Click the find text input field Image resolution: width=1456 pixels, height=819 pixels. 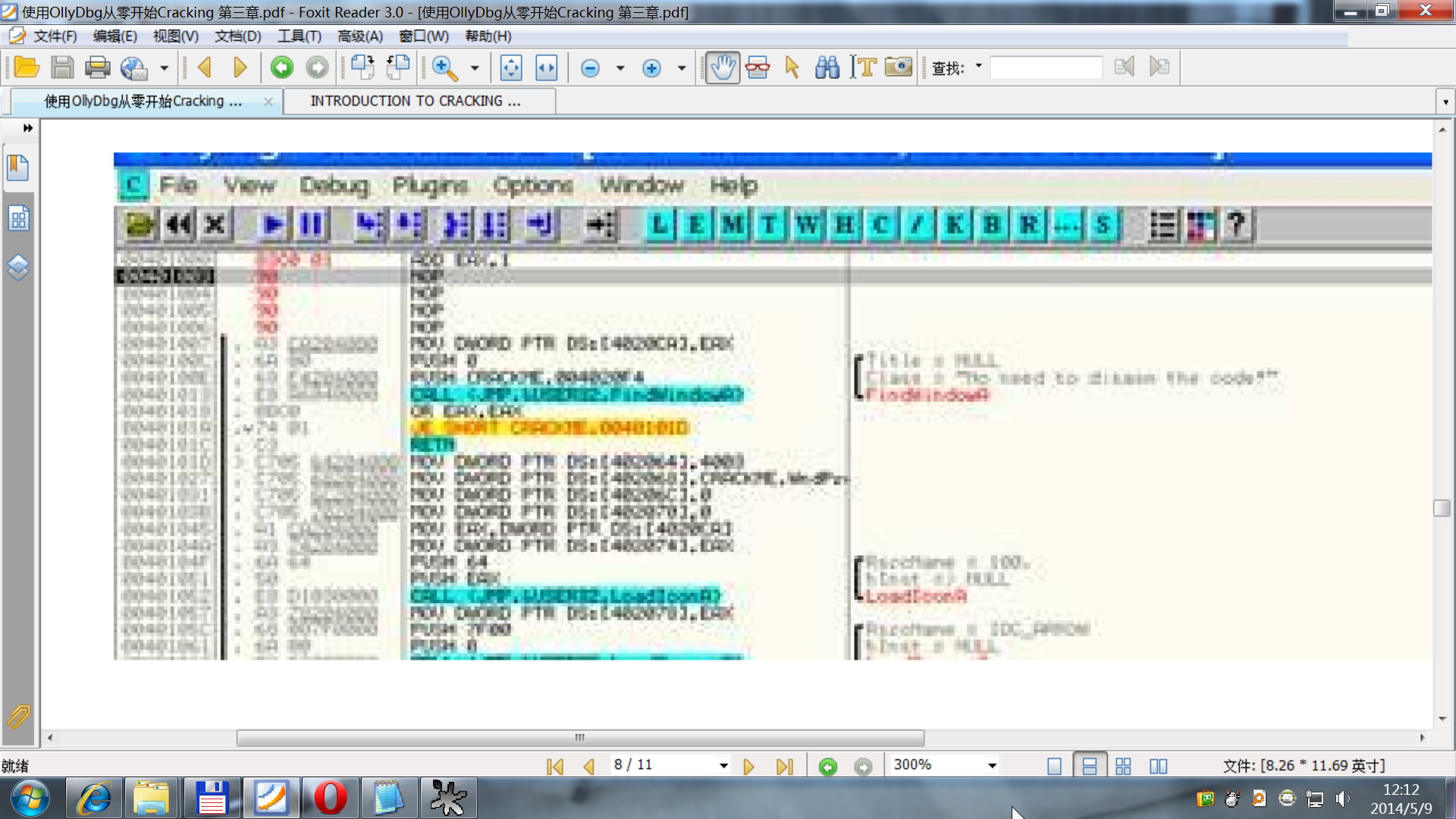(x=1046, y=67)
